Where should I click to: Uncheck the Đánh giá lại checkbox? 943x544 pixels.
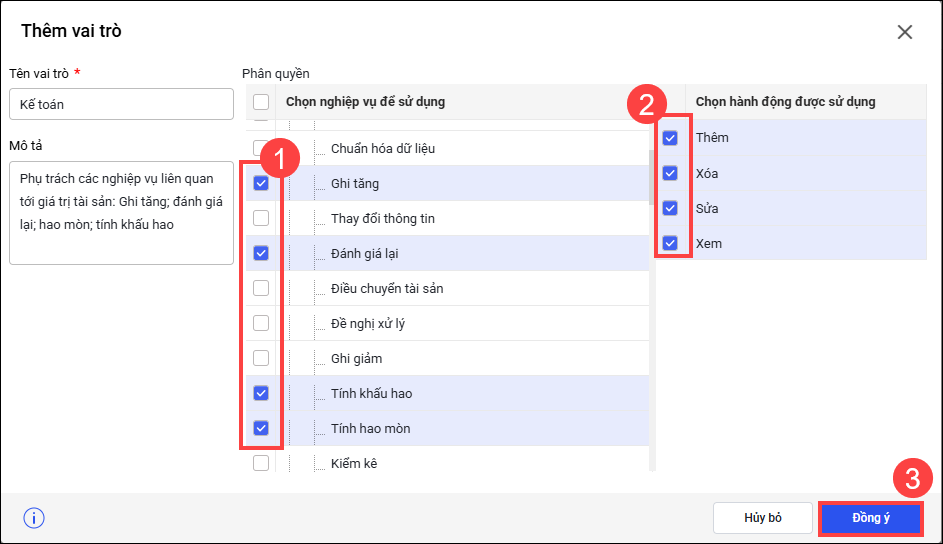(261, 253)
